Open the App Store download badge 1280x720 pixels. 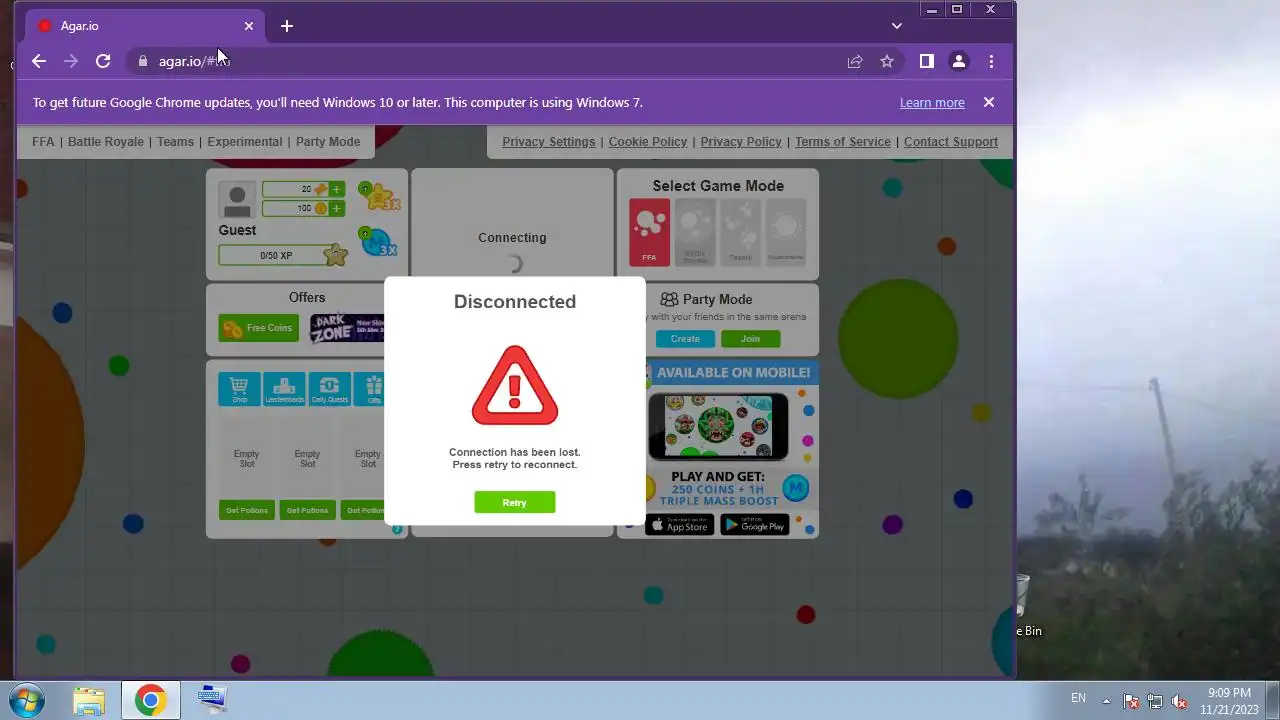680,525
